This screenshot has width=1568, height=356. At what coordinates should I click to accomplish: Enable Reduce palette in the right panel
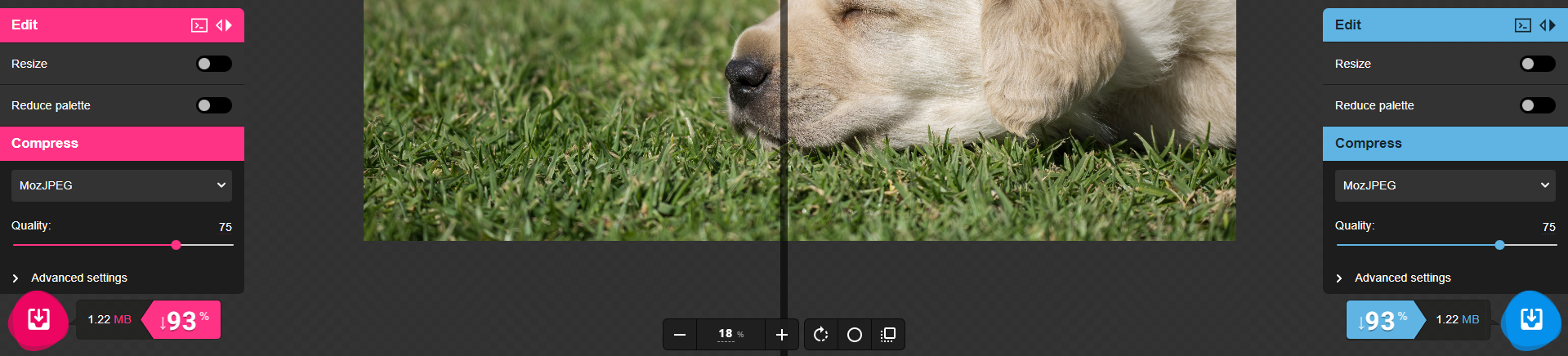tap(1538, 105)
